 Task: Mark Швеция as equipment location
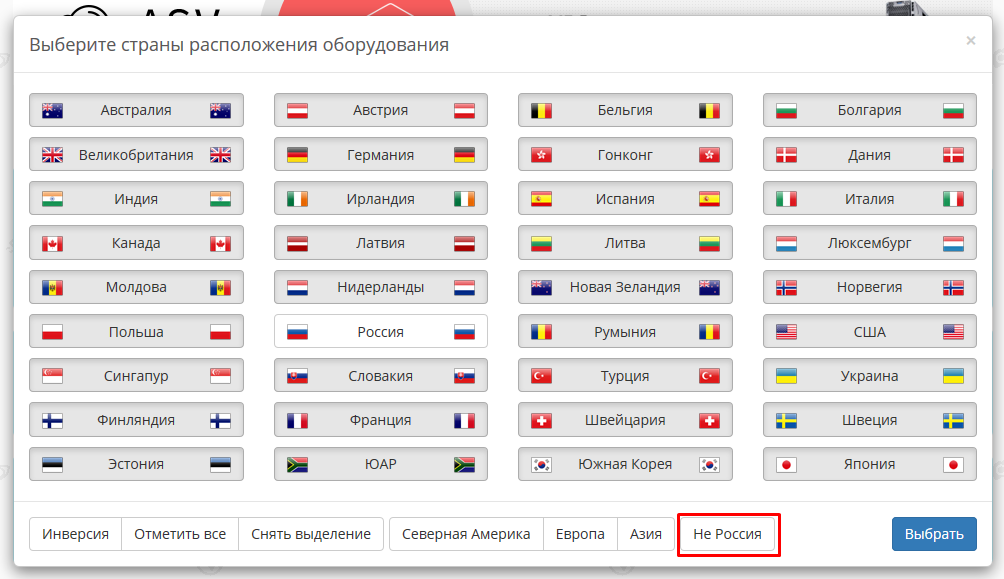coord(870,420)
